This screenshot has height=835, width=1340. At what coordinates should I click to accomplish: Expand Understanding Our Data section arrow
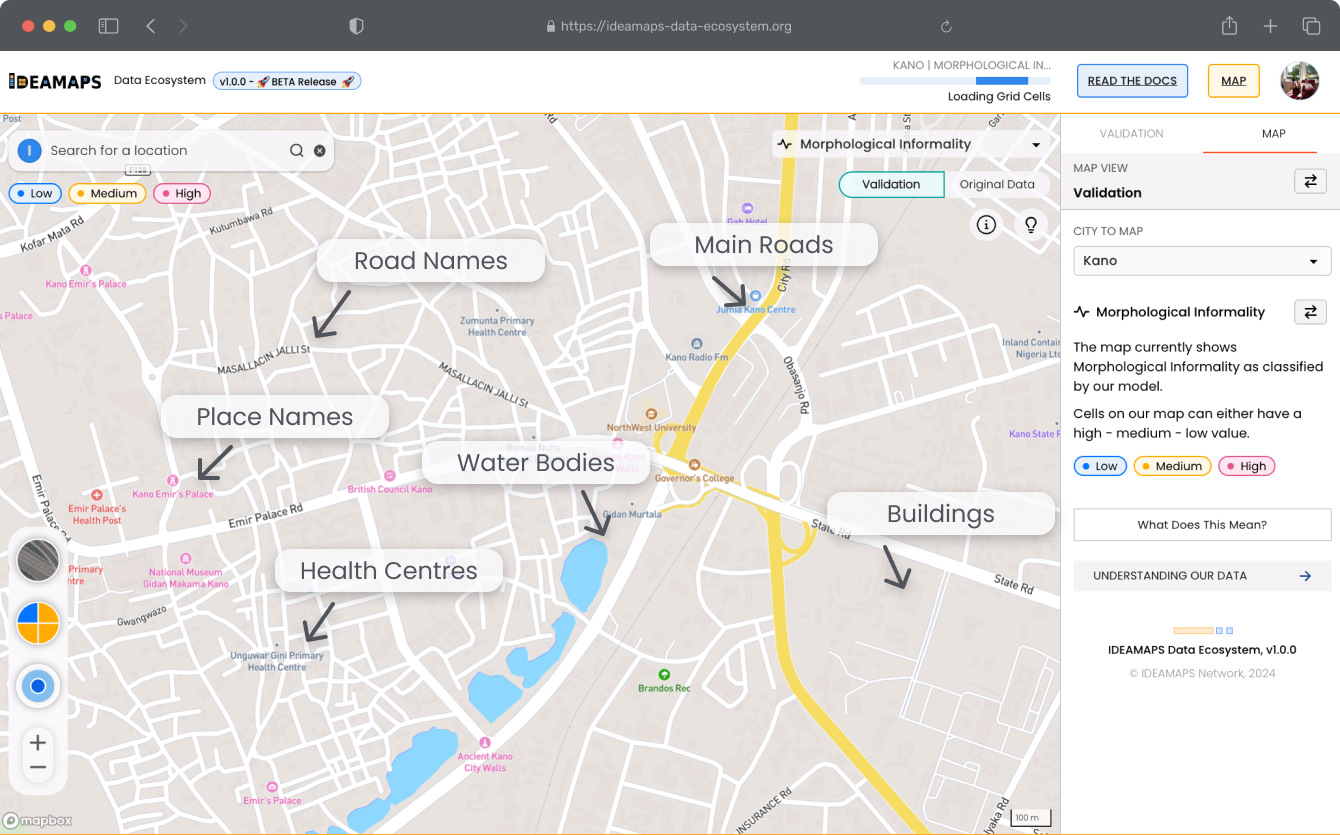1304,576
